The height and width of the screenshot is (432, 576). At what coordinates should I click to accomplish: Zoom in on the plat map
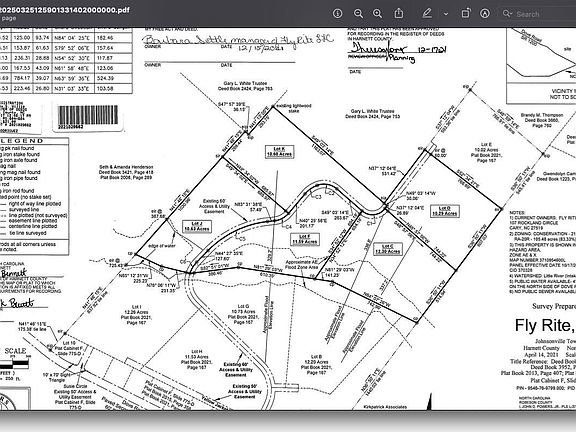[377, 14]
